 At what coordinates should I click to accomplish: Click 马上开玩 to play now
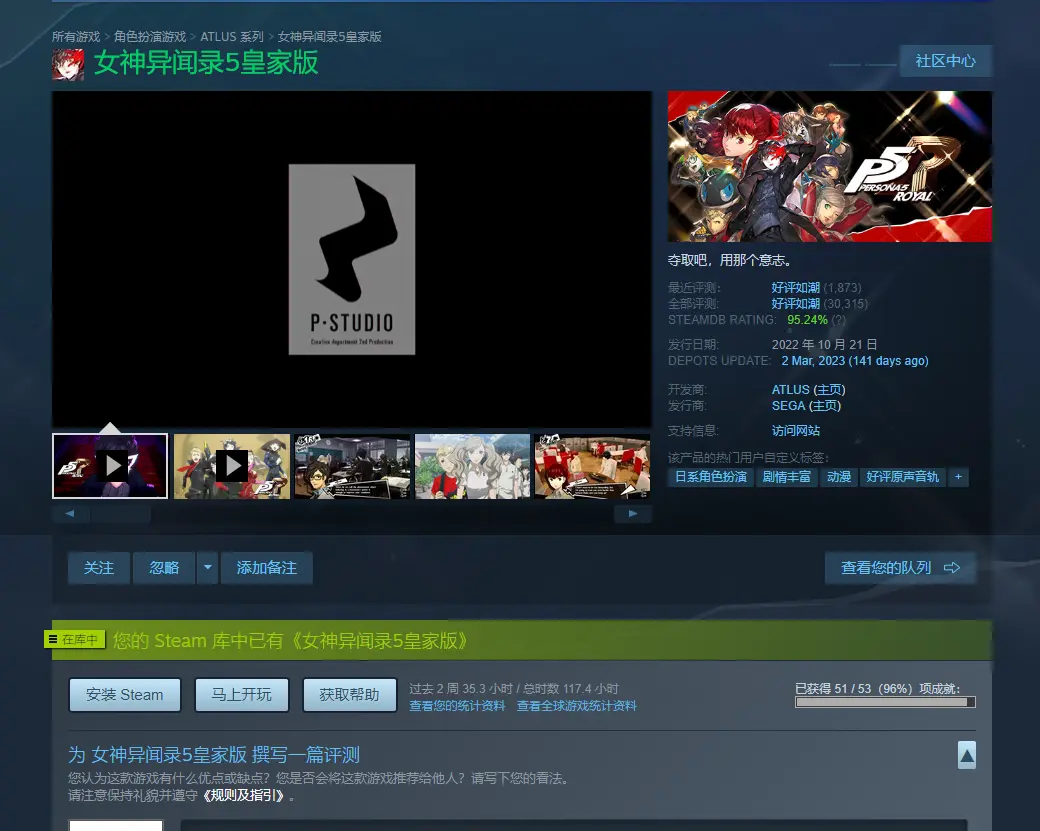tap(241, 694)
